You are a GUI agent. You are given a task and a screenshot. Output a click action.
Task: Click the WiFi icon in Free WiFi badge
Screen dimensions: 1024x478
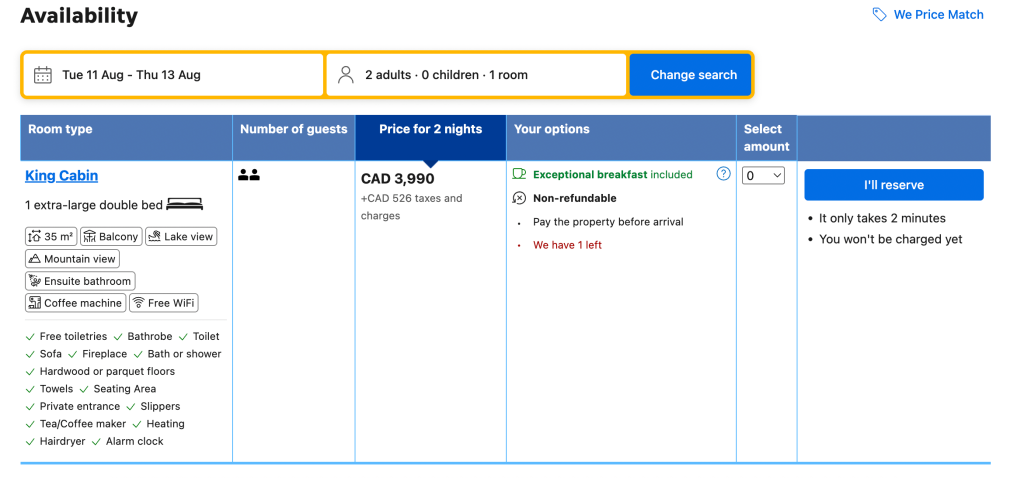click(x=139, y=303)
